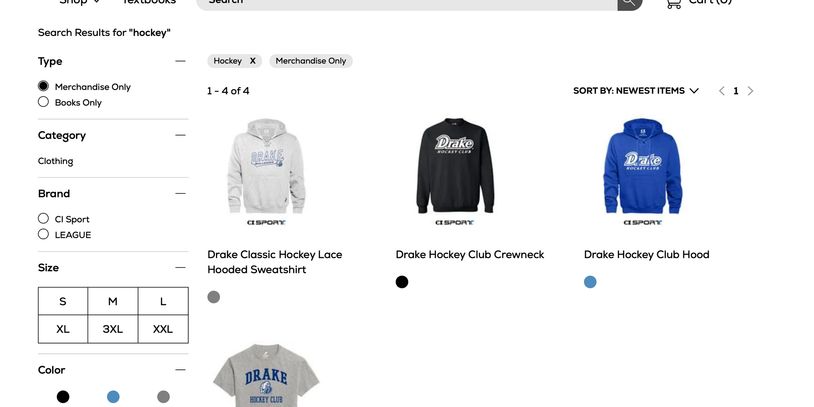Click Clothing category filter
The width and height of the screenshot is (814, 407).
click(56, 161)
